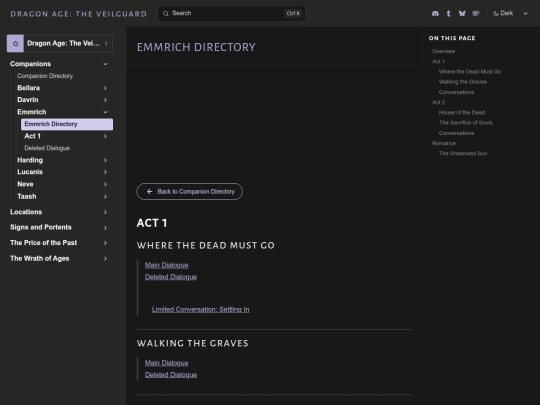Image resolution: width=540 pixels, height=405 pixels.
Task: Open The Wrath of Ages section
Action: (x=40, y=258)
